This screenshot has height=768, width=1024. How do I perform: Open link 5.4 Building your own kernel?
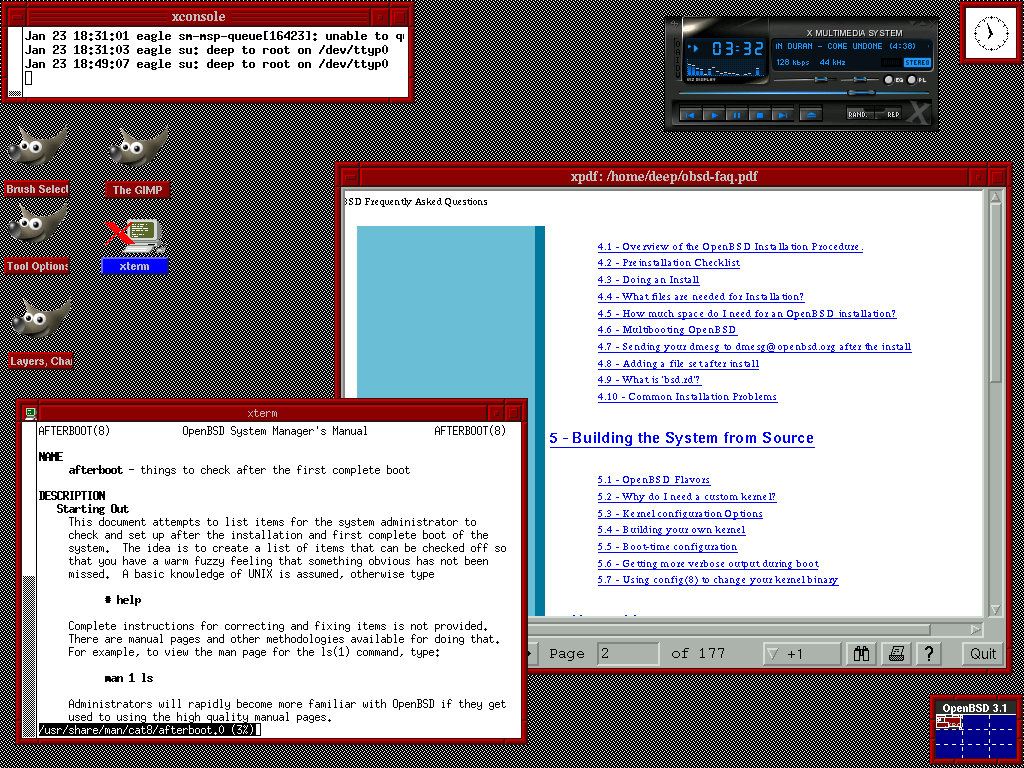point(671,530)
